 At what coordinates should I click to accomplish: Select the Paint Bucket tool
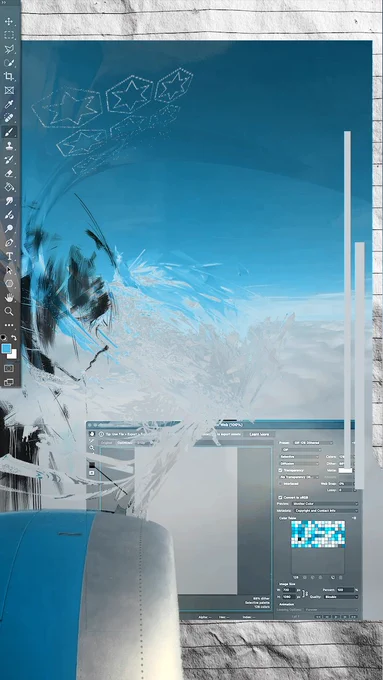click(x=9, y=187)
